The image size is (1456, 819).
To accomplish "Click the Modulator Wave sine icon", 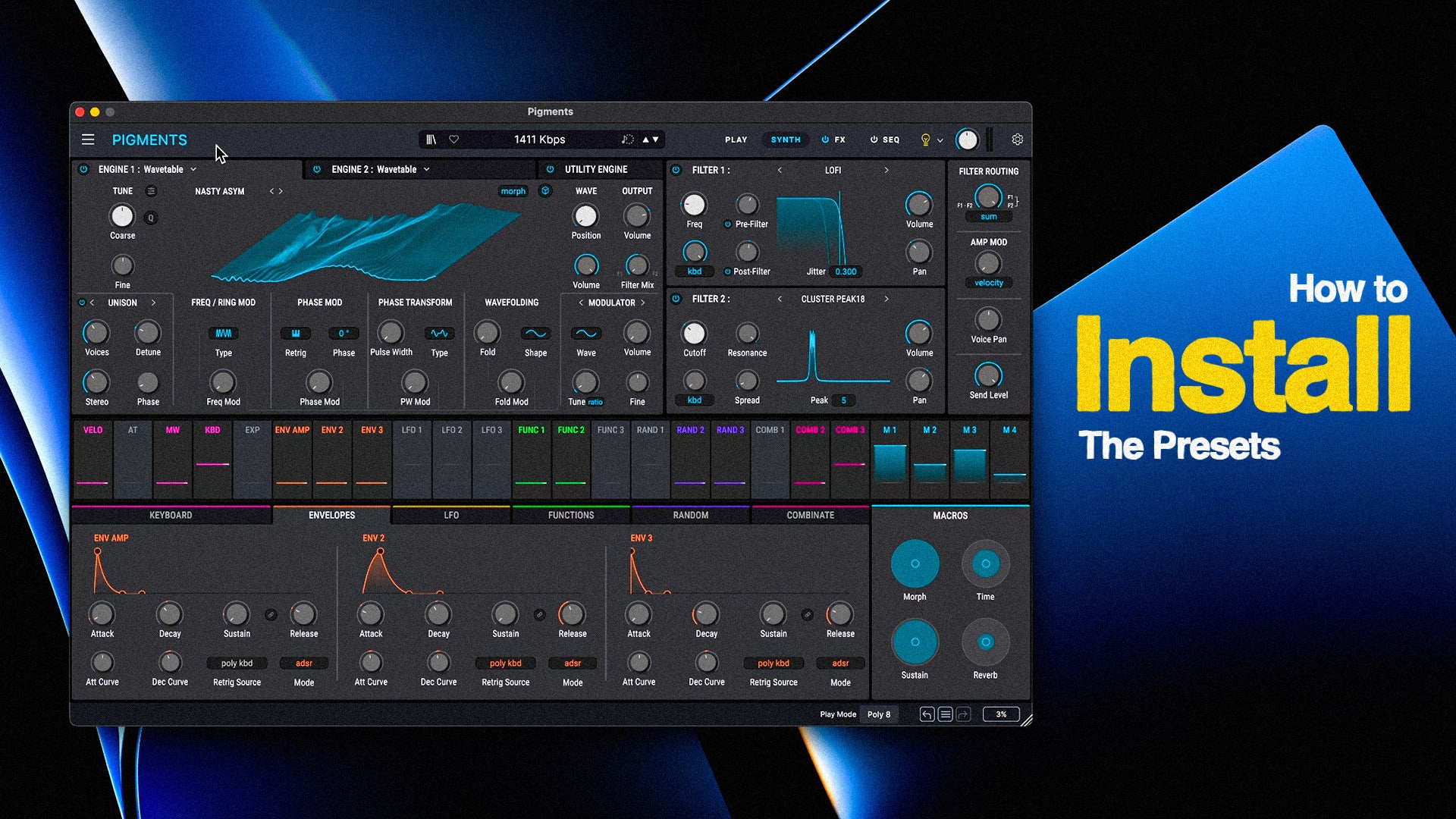I will [x=586, y=334].
